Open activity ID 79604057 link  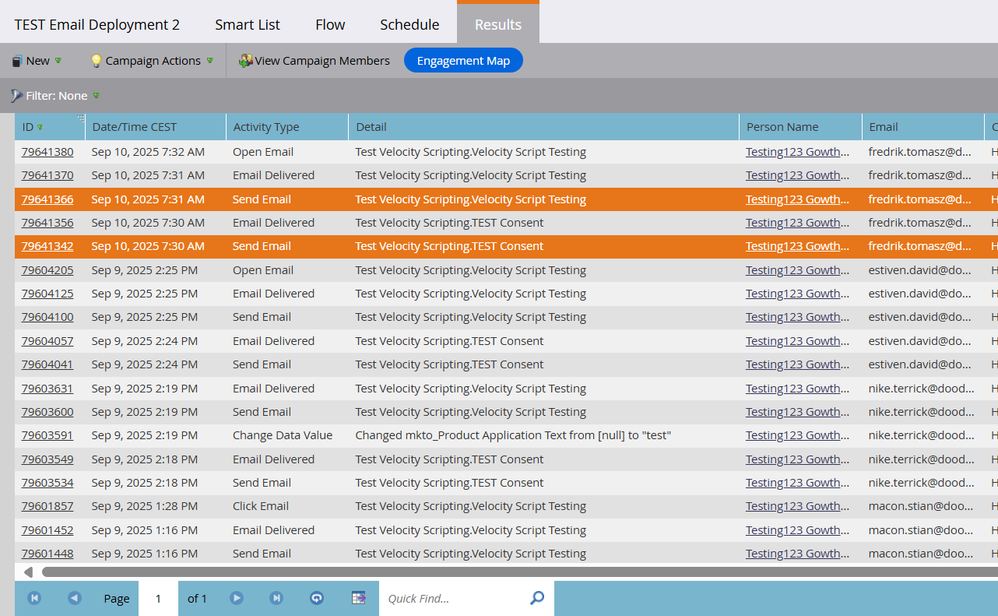(x=47, y=341)
